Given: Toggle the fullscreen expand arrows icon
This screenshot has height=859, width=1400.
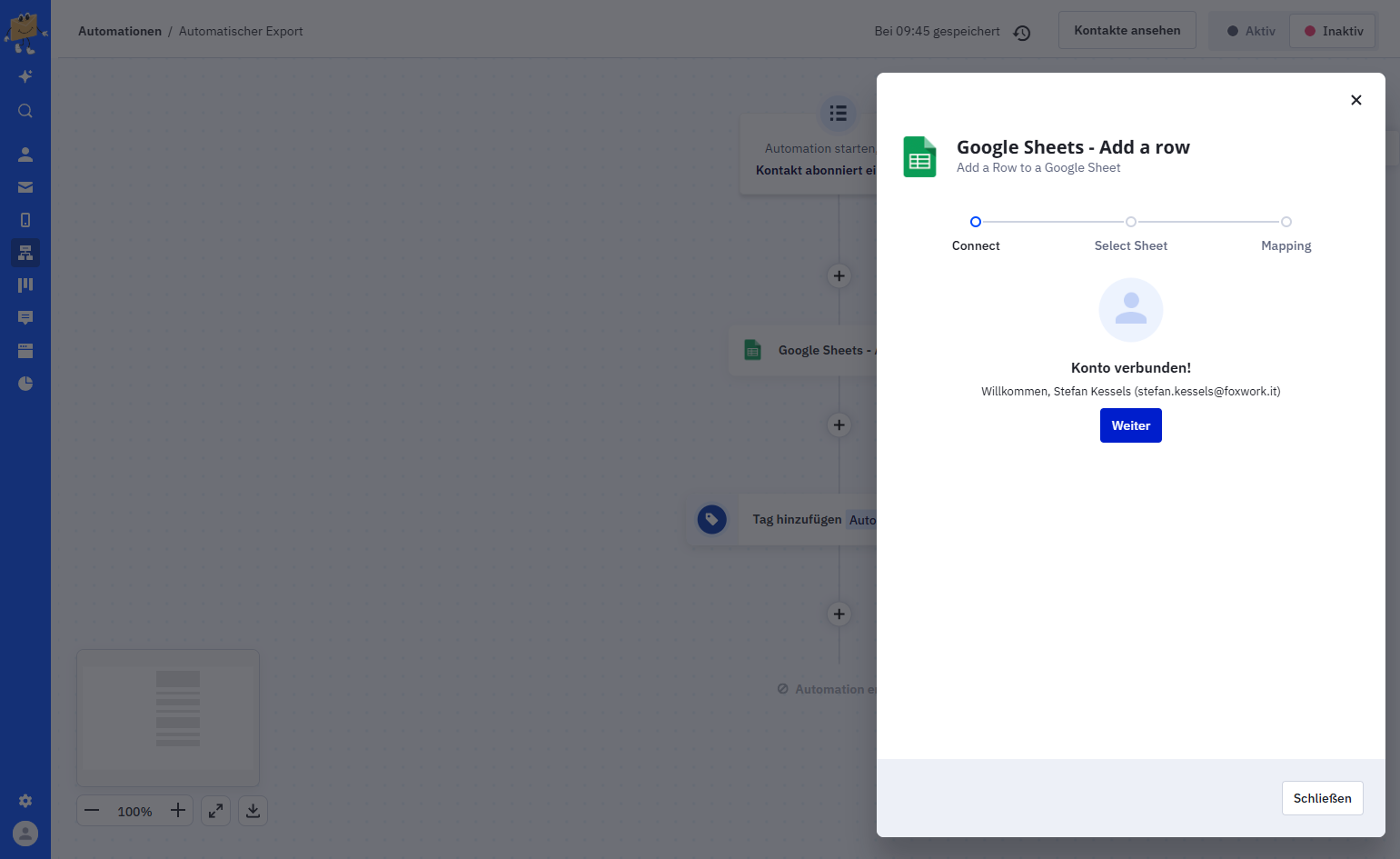Looking at the screenshot, I should [215, 811].
